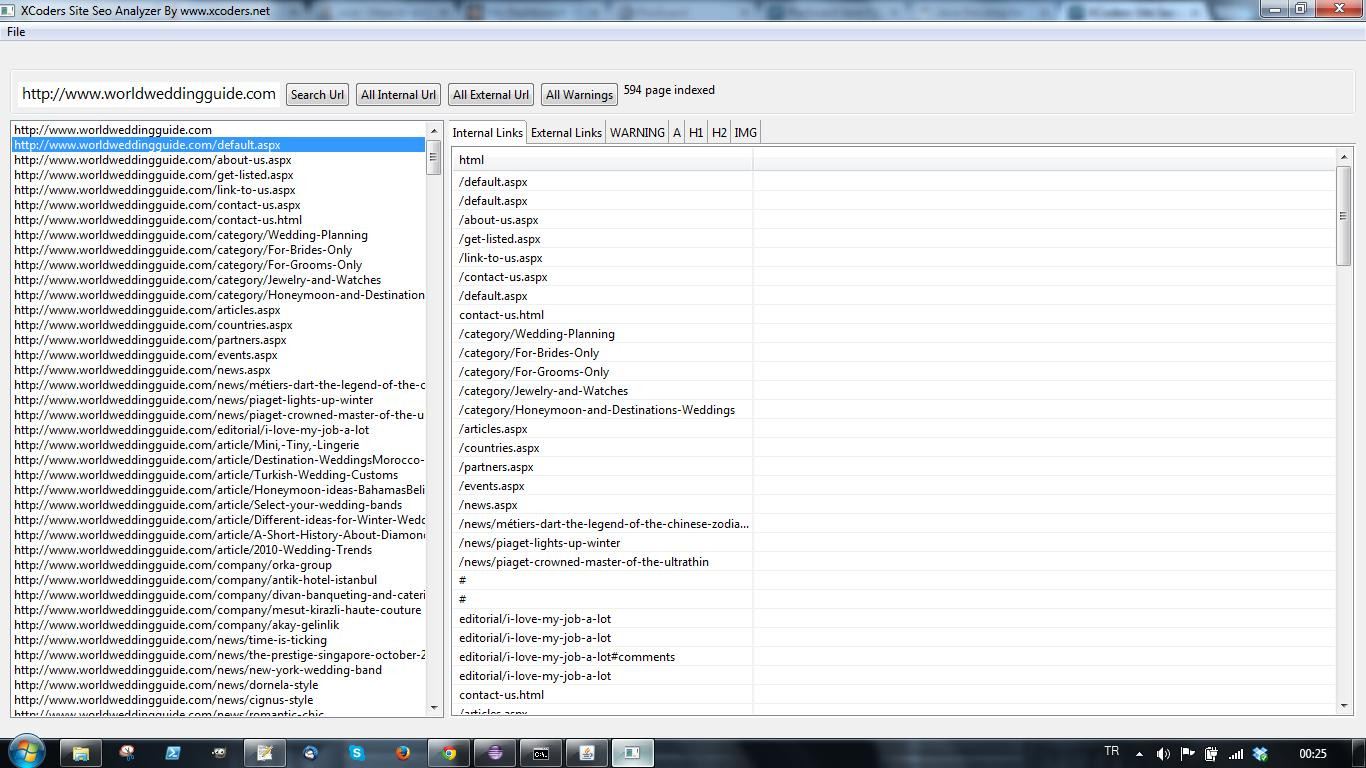Click the Dropbox tray icon
The image size is (1366, 768).
(1260, 754)
